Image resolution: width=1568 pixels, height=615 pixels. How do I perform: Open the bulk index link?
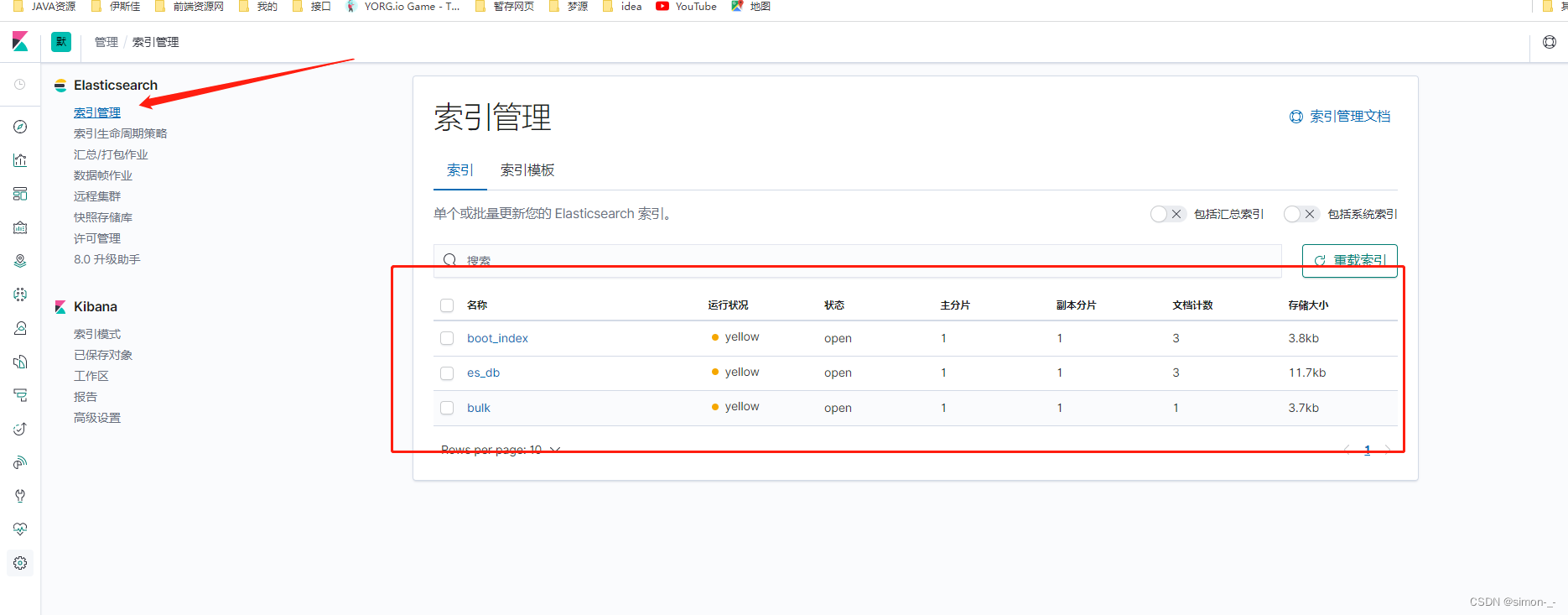pos(479,408)
